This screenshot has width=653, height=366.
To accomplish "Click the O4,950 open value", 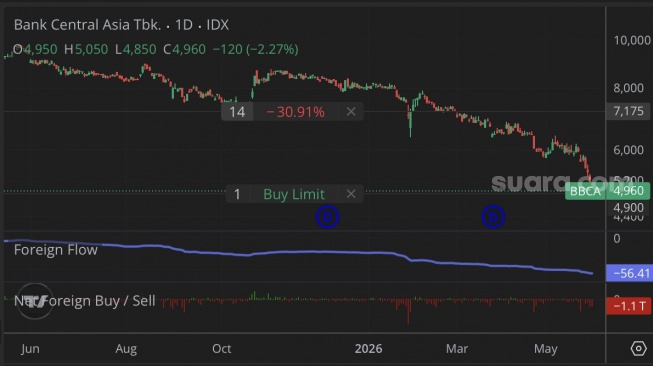I will pos(35,50).
